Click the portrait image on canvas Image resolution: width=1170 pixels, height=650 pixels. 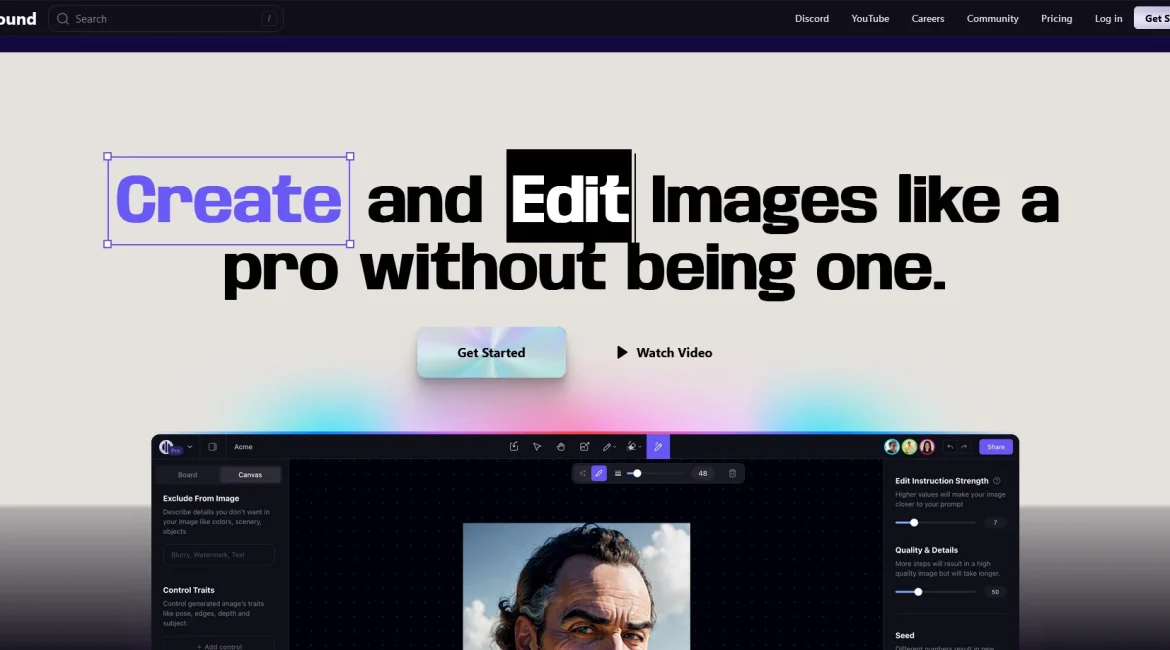click(576, 586)
